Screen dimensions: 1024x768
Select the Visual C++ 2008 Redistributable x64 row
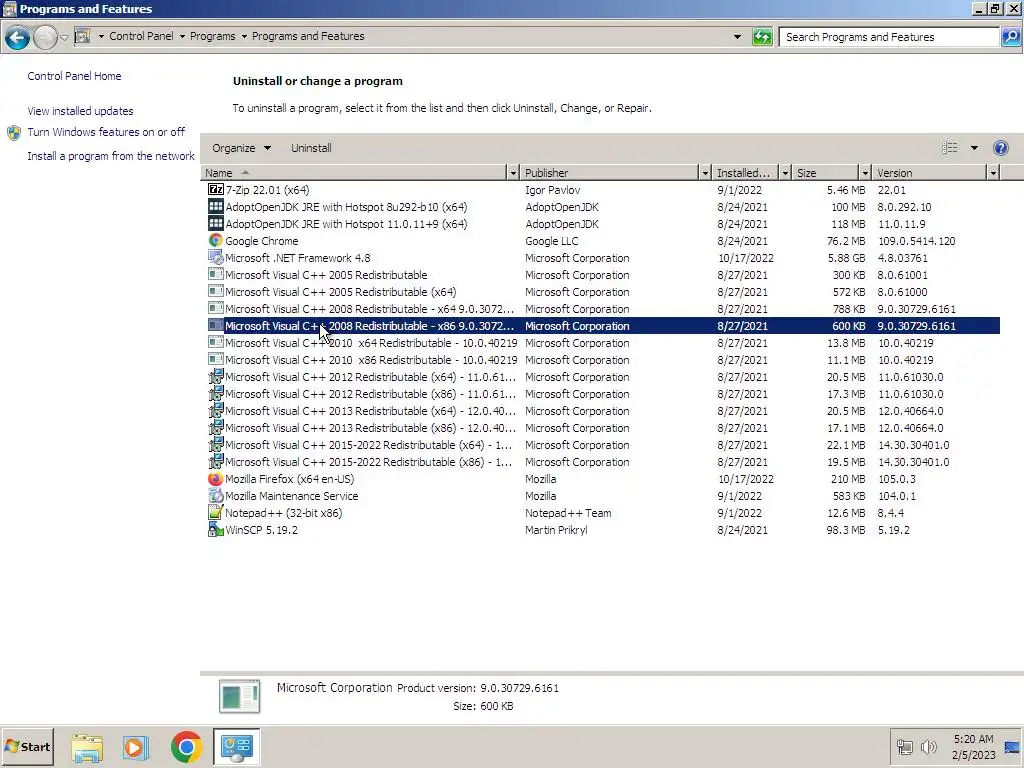603,308
